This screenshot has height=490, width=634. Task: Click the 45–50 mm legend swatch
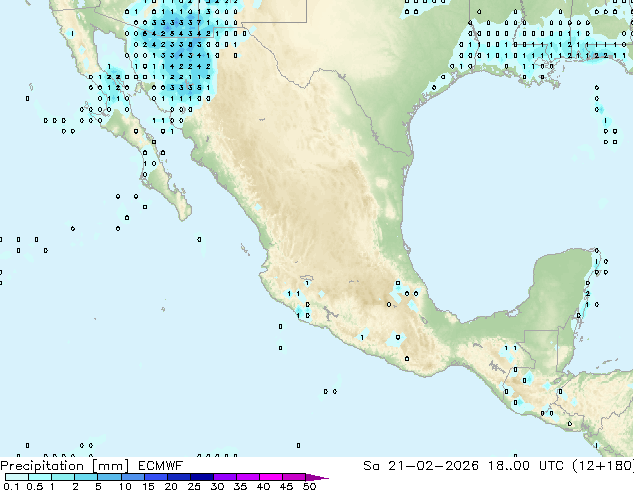point(294,477)
